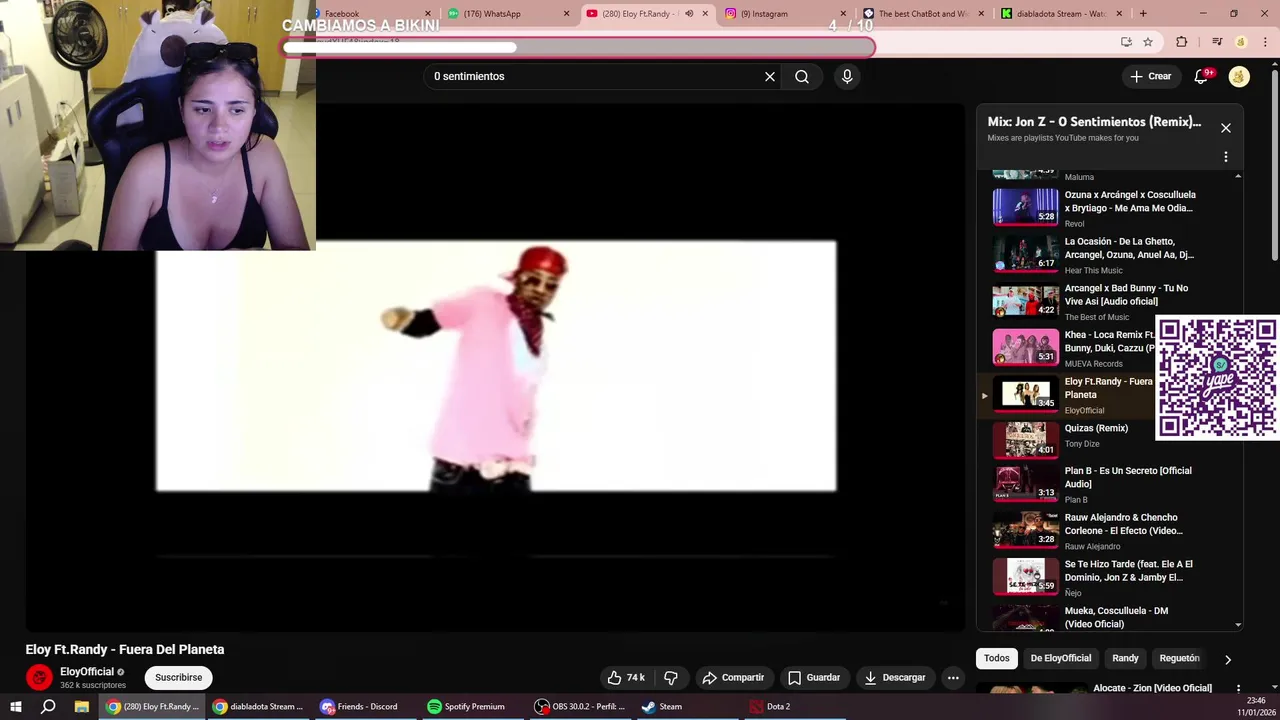Play La Ocasión by Hear This Music
This screenshot has height=720, width=1280.
coord(1110,255)
